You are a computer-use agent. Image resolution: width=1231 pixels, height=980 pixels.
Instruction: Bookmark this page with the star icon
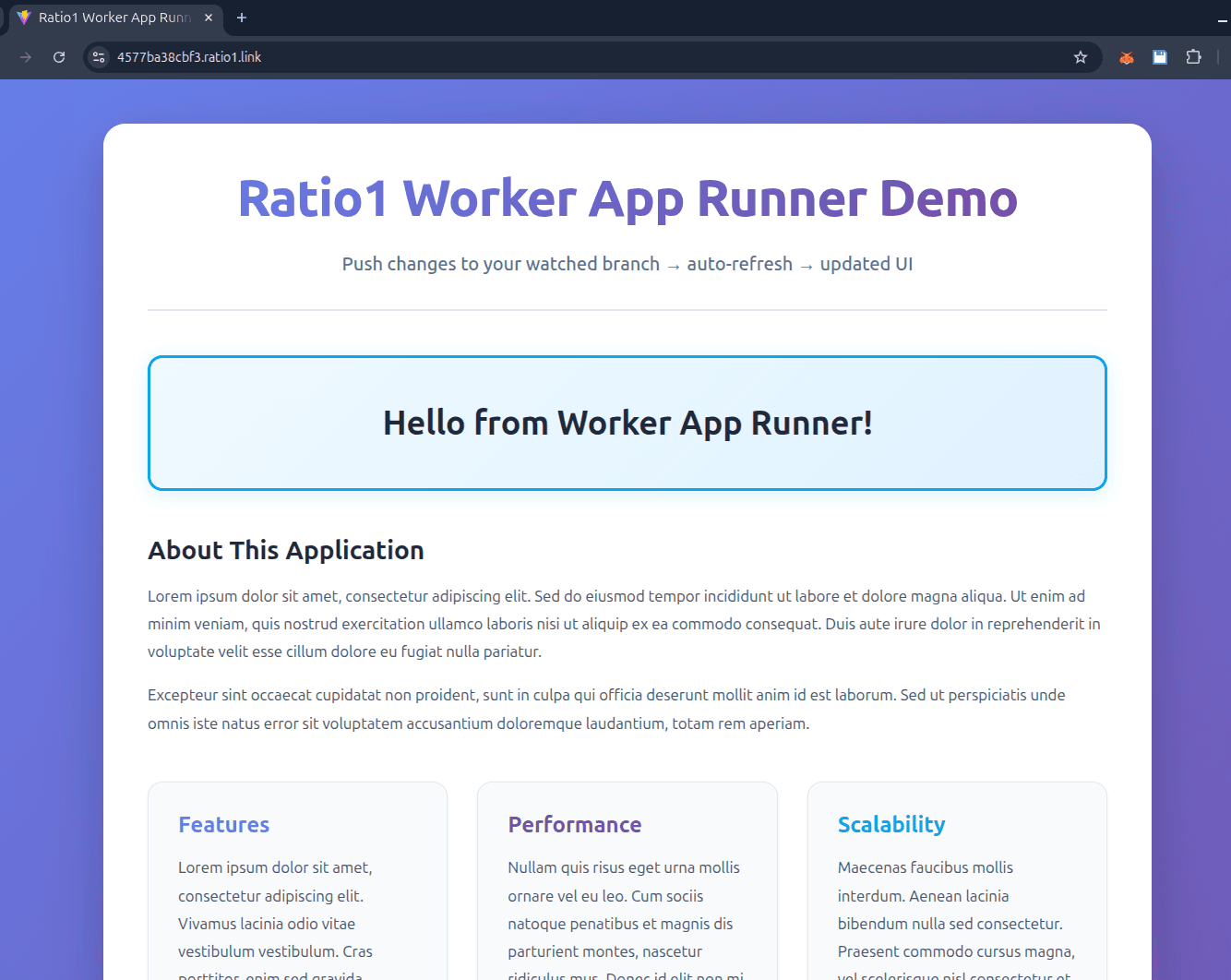[x=1081, y=57]
